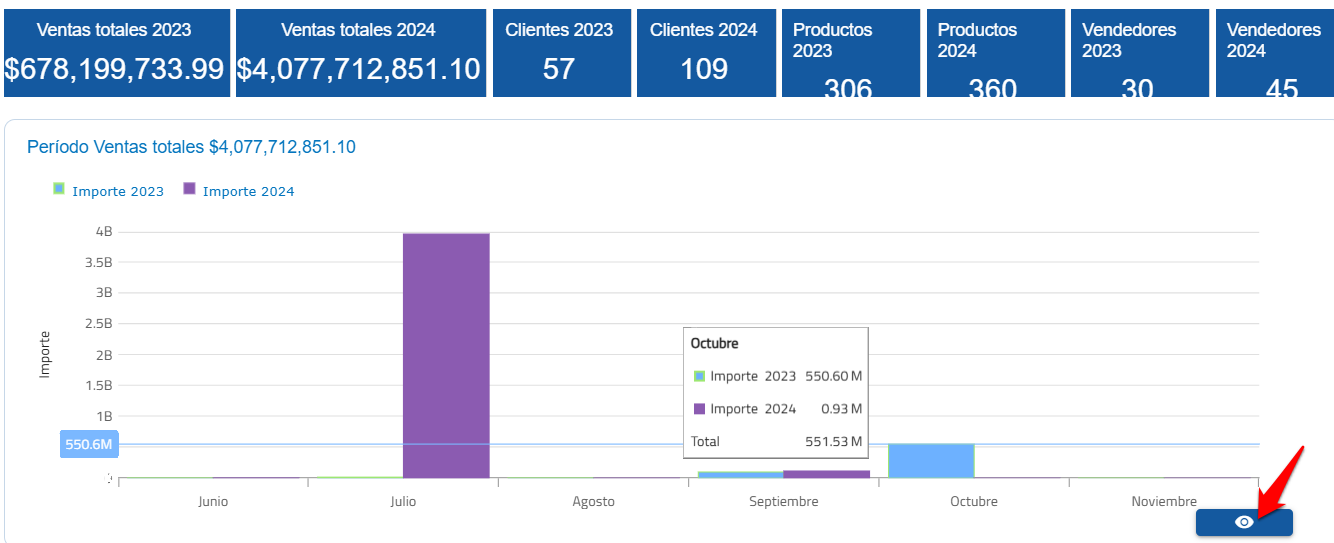
Task: Click the highlighted blue Octubre bar
Action: pos(931,461)
